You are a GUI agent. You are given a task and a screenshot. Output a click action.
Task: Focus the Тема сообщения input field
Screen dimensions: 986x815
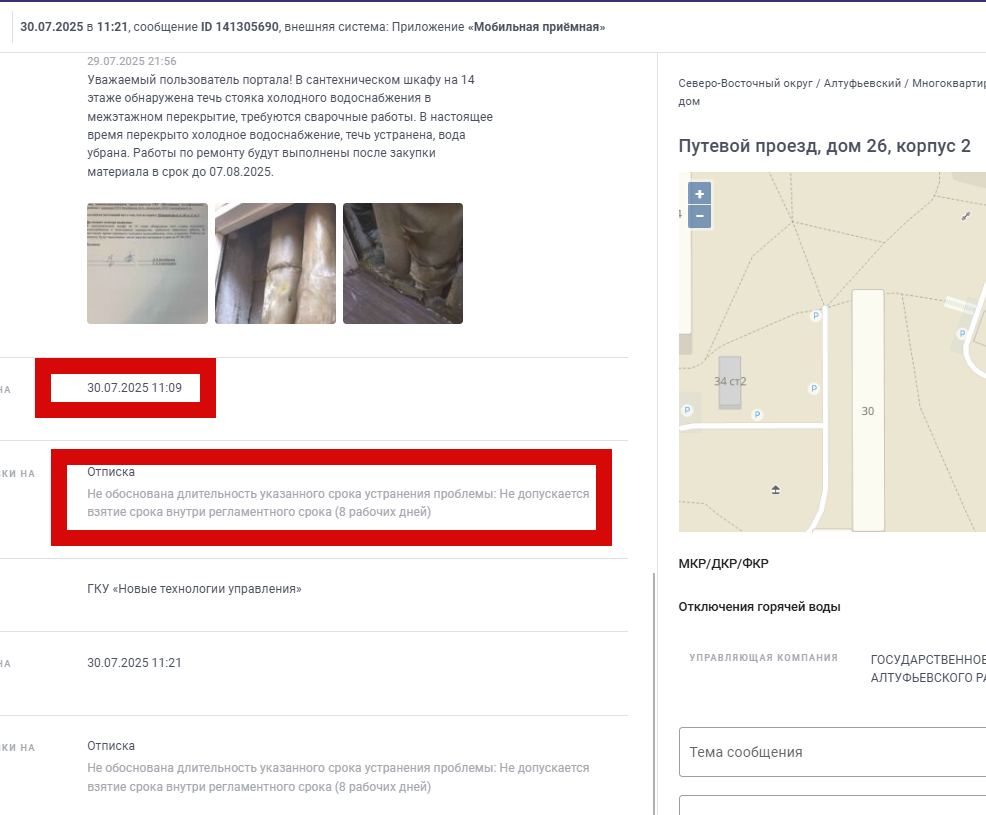pyautogui.click(x=833, y=752)
